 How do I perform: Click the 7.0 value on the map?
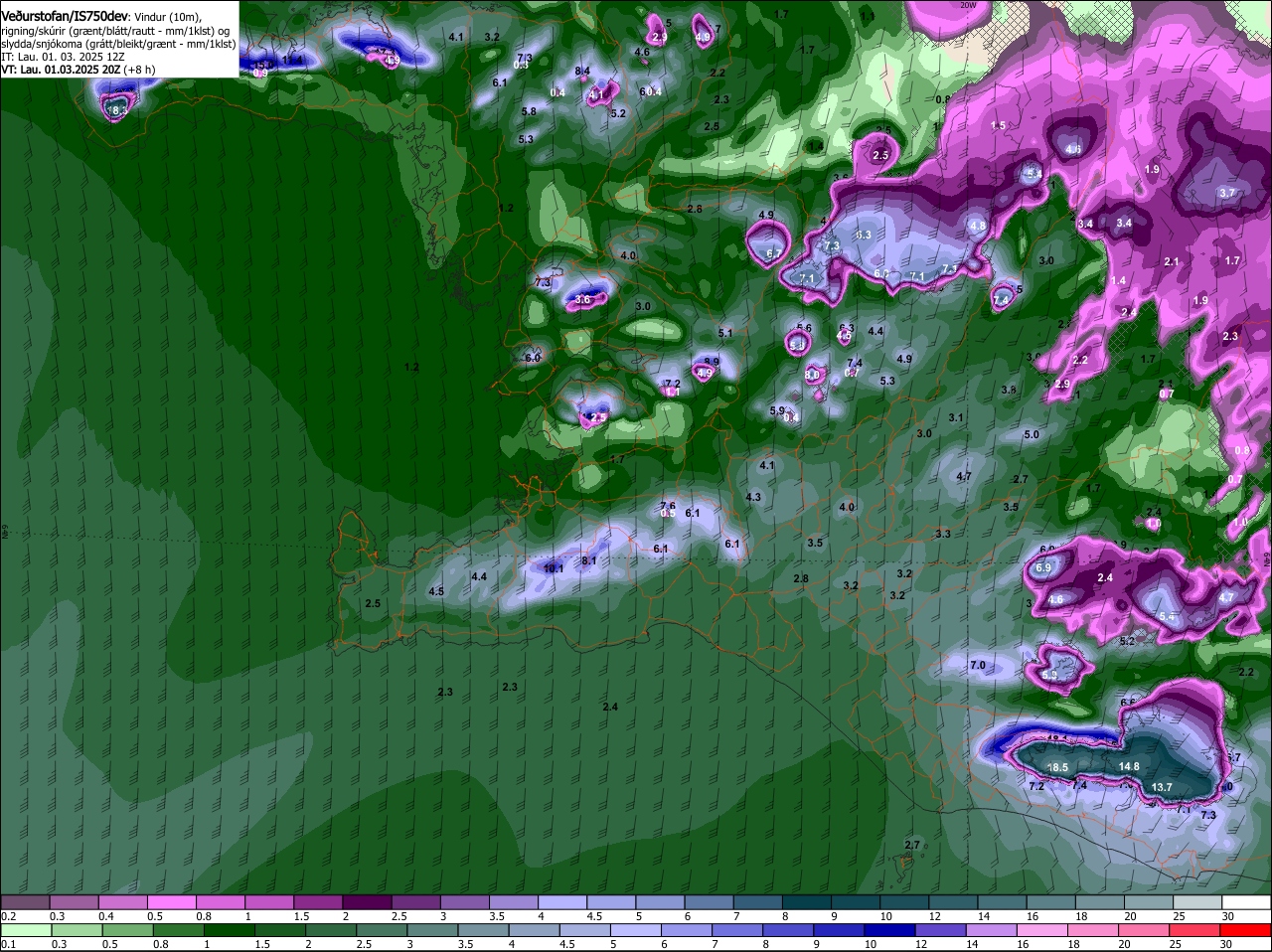pyautogui.click(x=977, y=665)
